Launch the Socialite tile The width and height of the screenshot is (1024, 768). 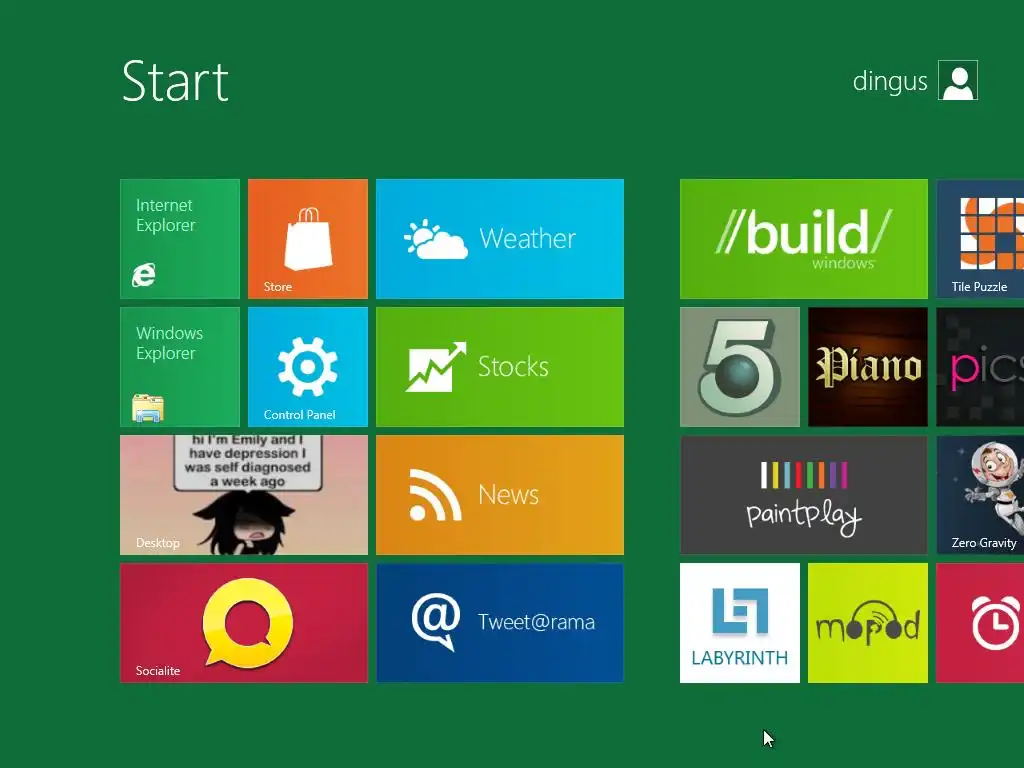coord(244,623)
